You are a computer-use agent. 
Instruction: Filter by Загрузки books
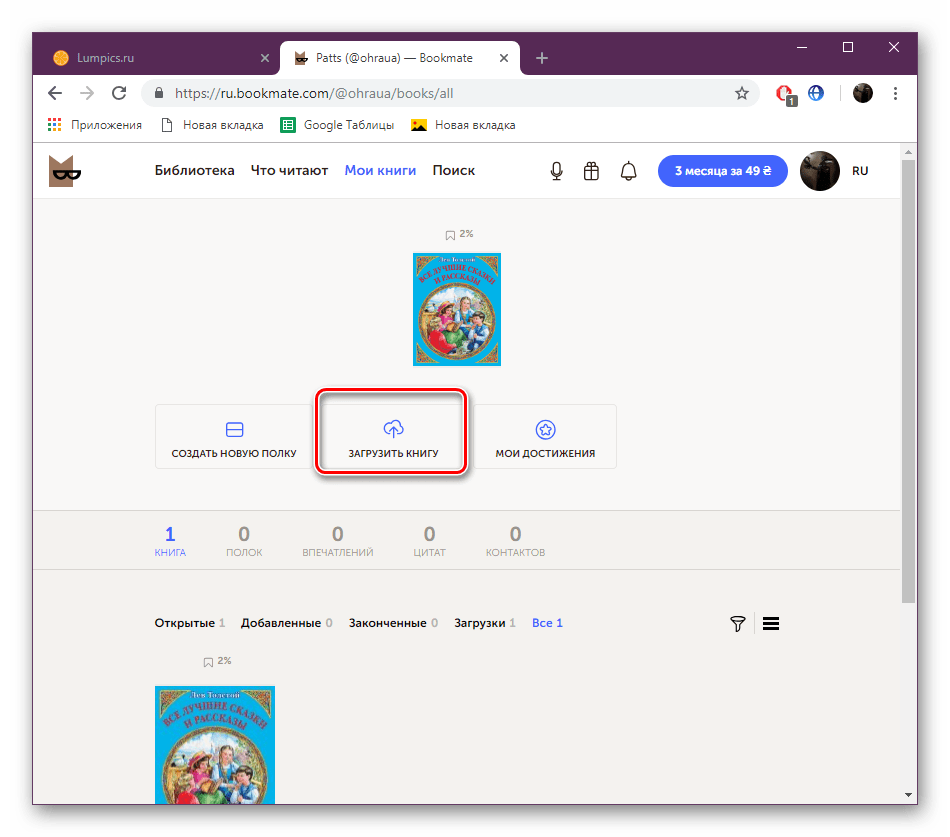pyautogui.click(x=485, y=623)
